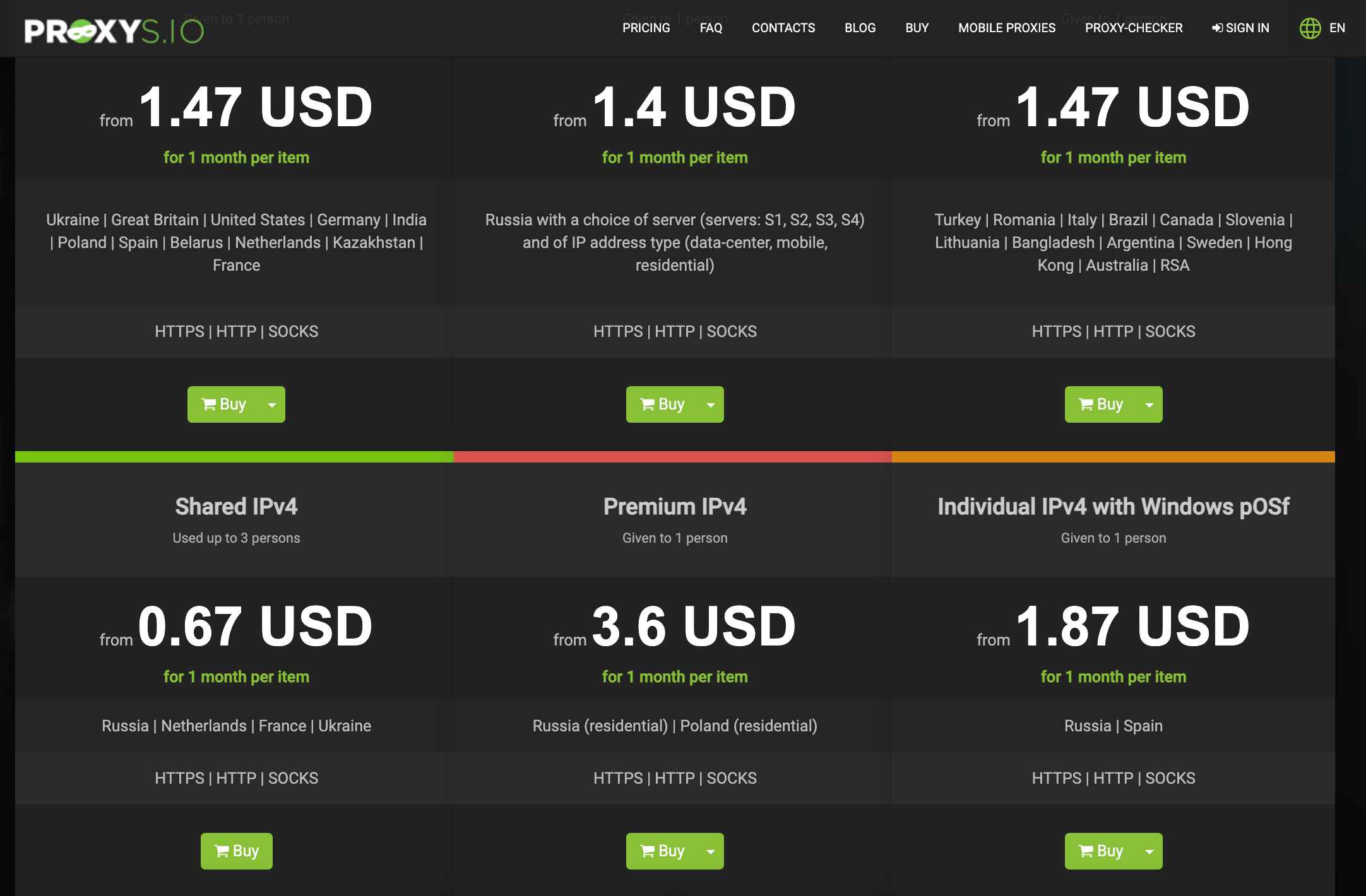Expand Buy dropdown for the Ukraine countries plan
The image size is (1366, 896).
point(272,404)
